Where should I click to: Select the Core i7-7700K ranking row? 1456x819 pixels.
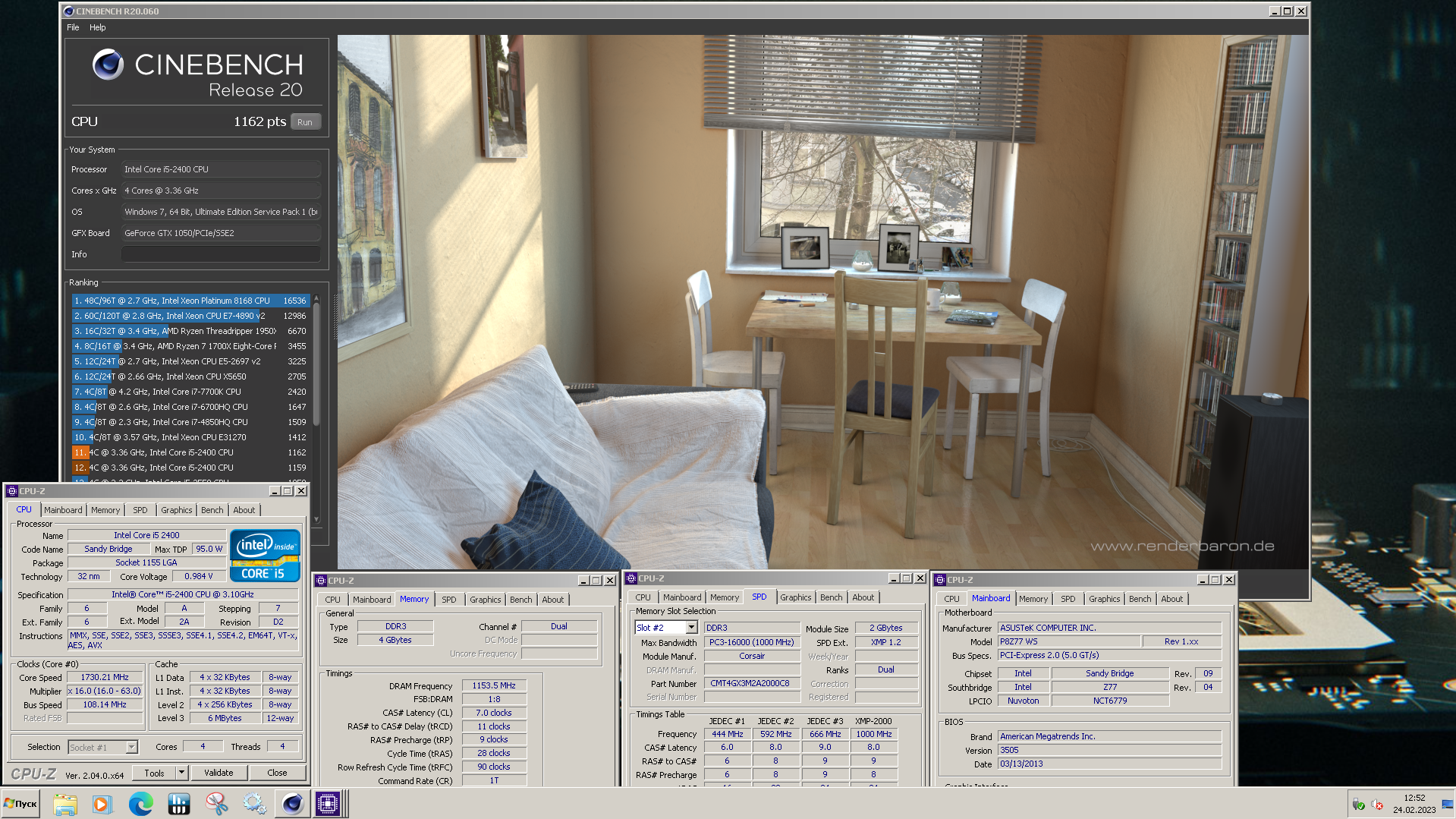[x=190, y=392]
